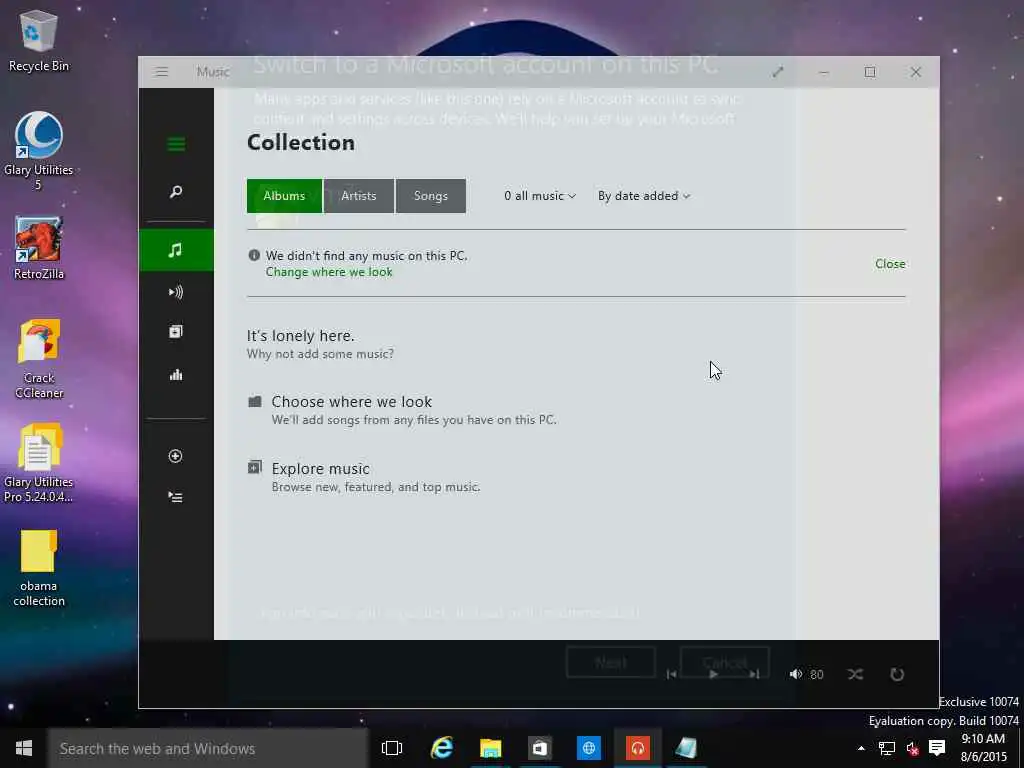This screenshot has height=768, width=1024.
Task: Open search from the sidebar magnifier icon
Action: 176,192
